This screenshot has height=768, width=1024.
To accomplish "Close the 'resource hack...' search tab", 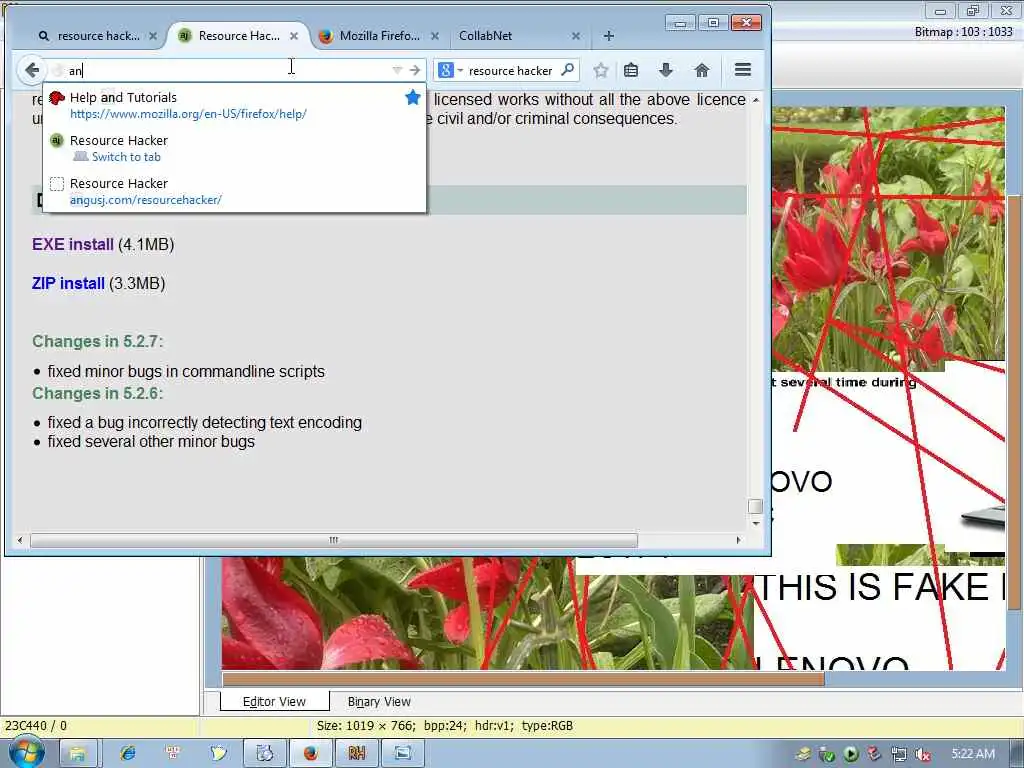I will point(153,36).
